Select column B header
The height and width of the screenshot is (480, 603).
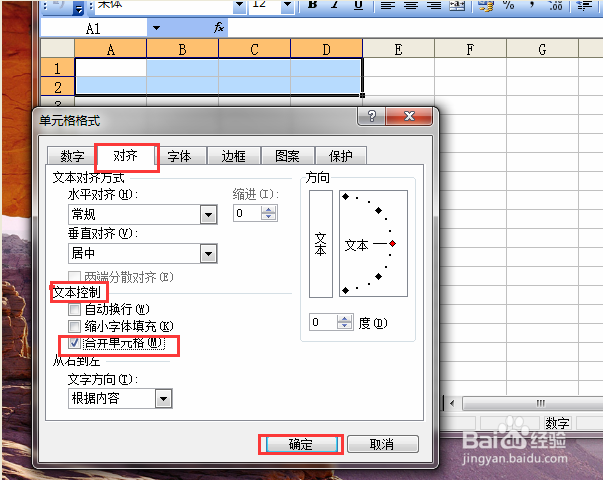point(182,49)
